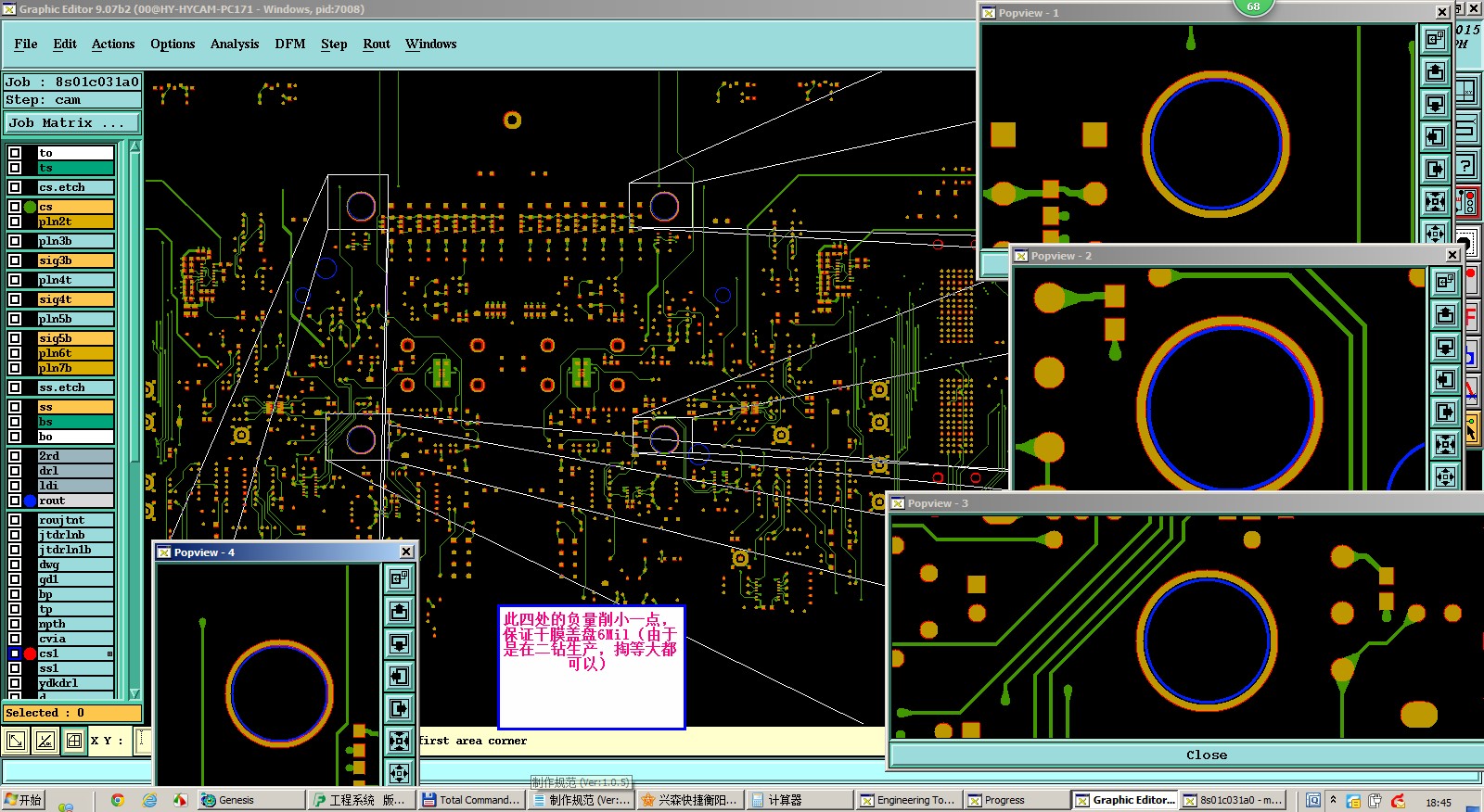The image size is (1484, 812).
Task: Toggle checkbox for layer cs1
Action: point(15,653)
